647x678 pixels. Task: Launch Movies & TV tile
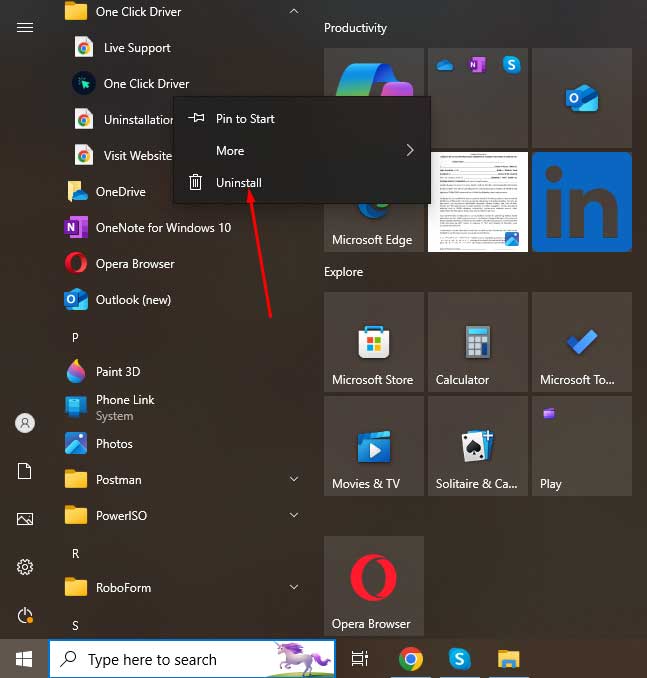point(373,448)
